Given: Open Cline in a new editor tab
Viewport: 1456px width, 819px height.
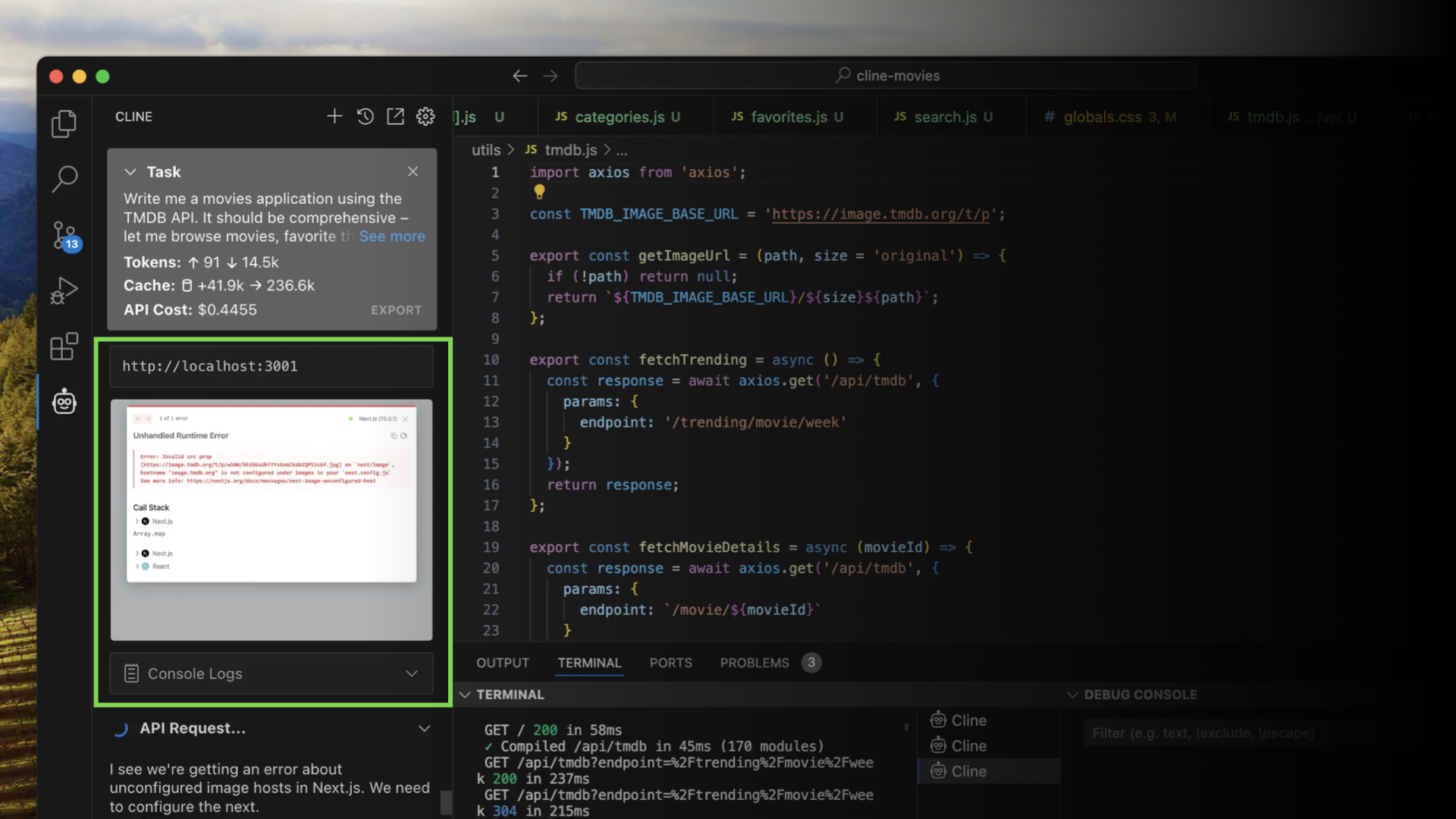Looking at the screenshot, I should (x=395, y=116).
